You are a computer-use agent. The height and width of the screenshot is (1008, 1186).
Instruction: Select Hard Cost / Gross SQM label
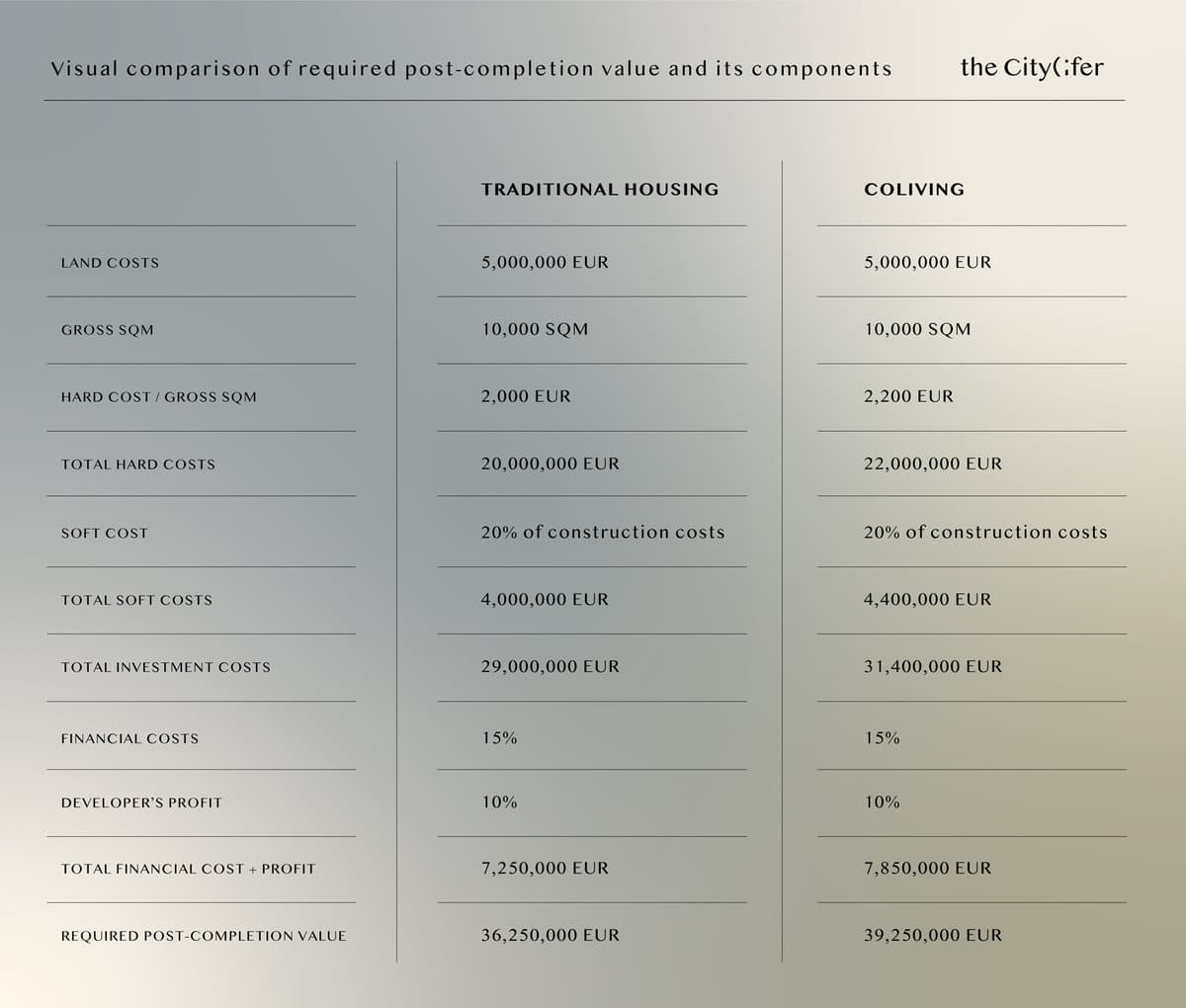159,397
